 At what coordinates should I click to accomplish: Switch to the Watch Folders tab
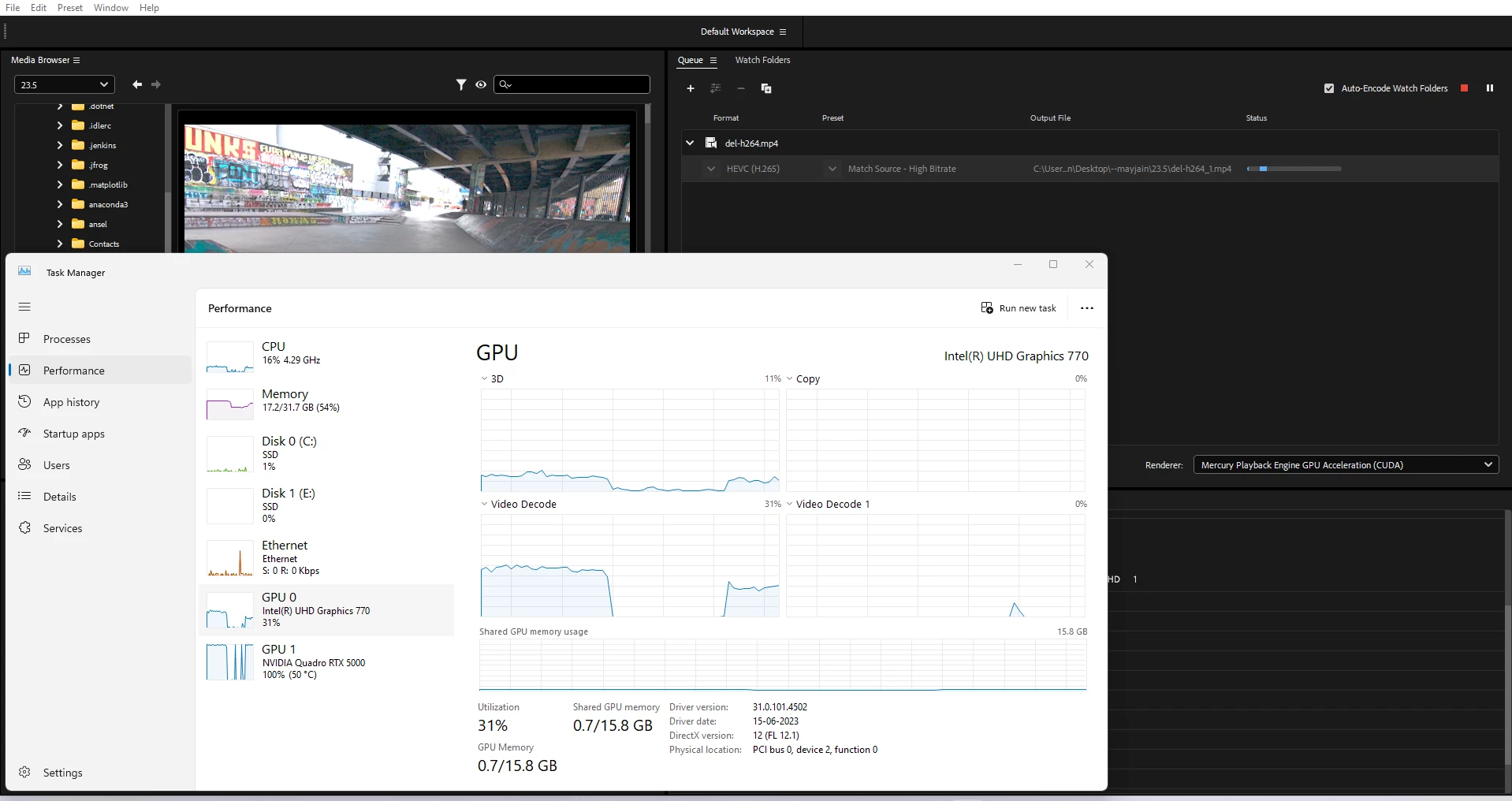pos(762,60)
